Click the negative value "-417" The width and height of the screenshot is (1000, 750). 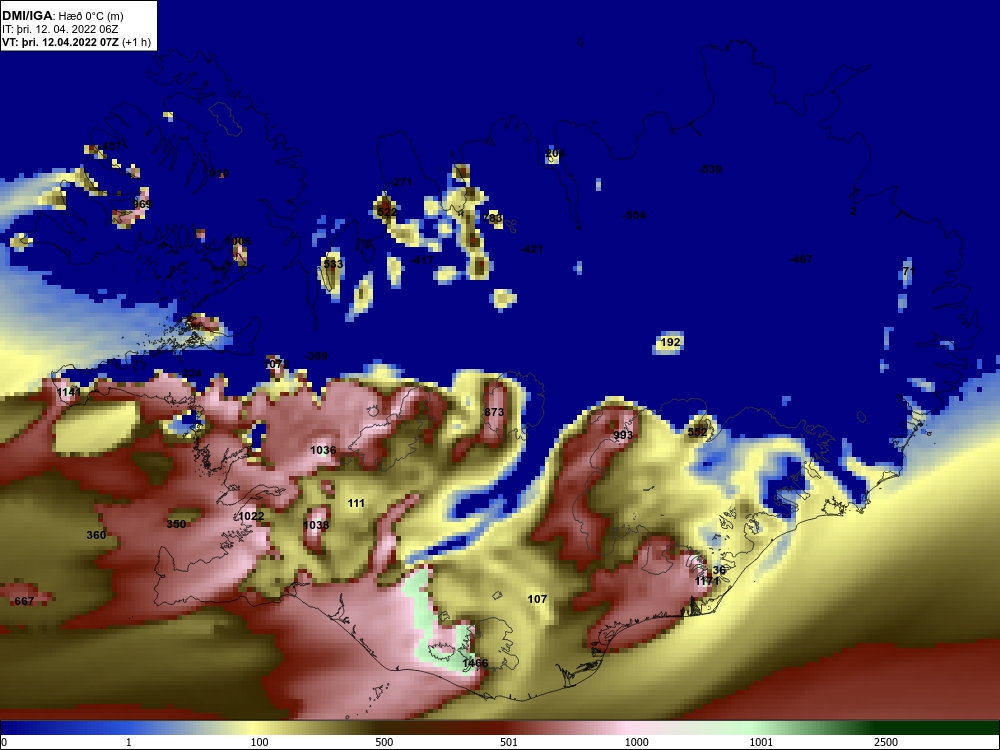[422, 260]
